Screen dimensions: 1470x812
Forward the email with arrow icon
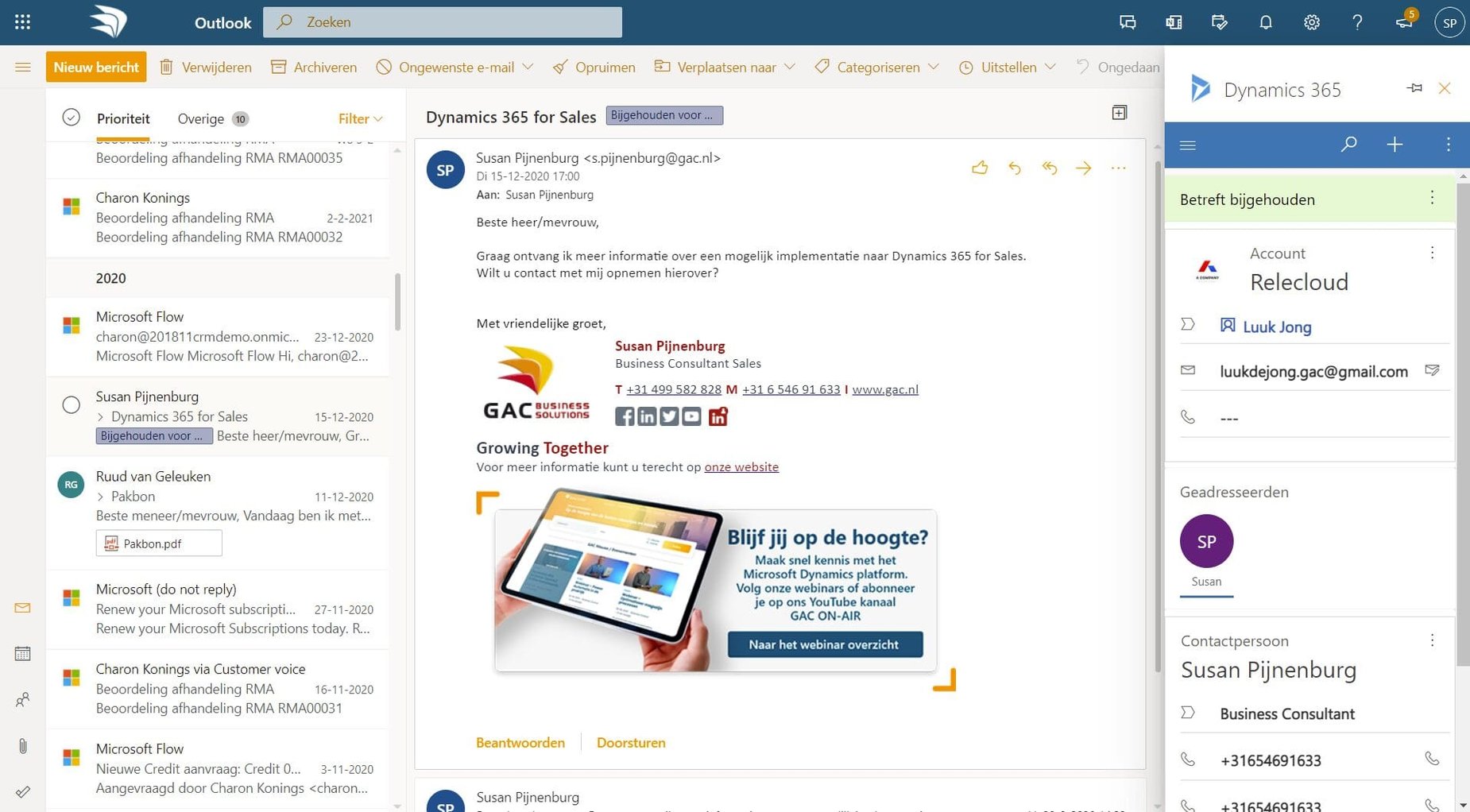point(1084,168)
